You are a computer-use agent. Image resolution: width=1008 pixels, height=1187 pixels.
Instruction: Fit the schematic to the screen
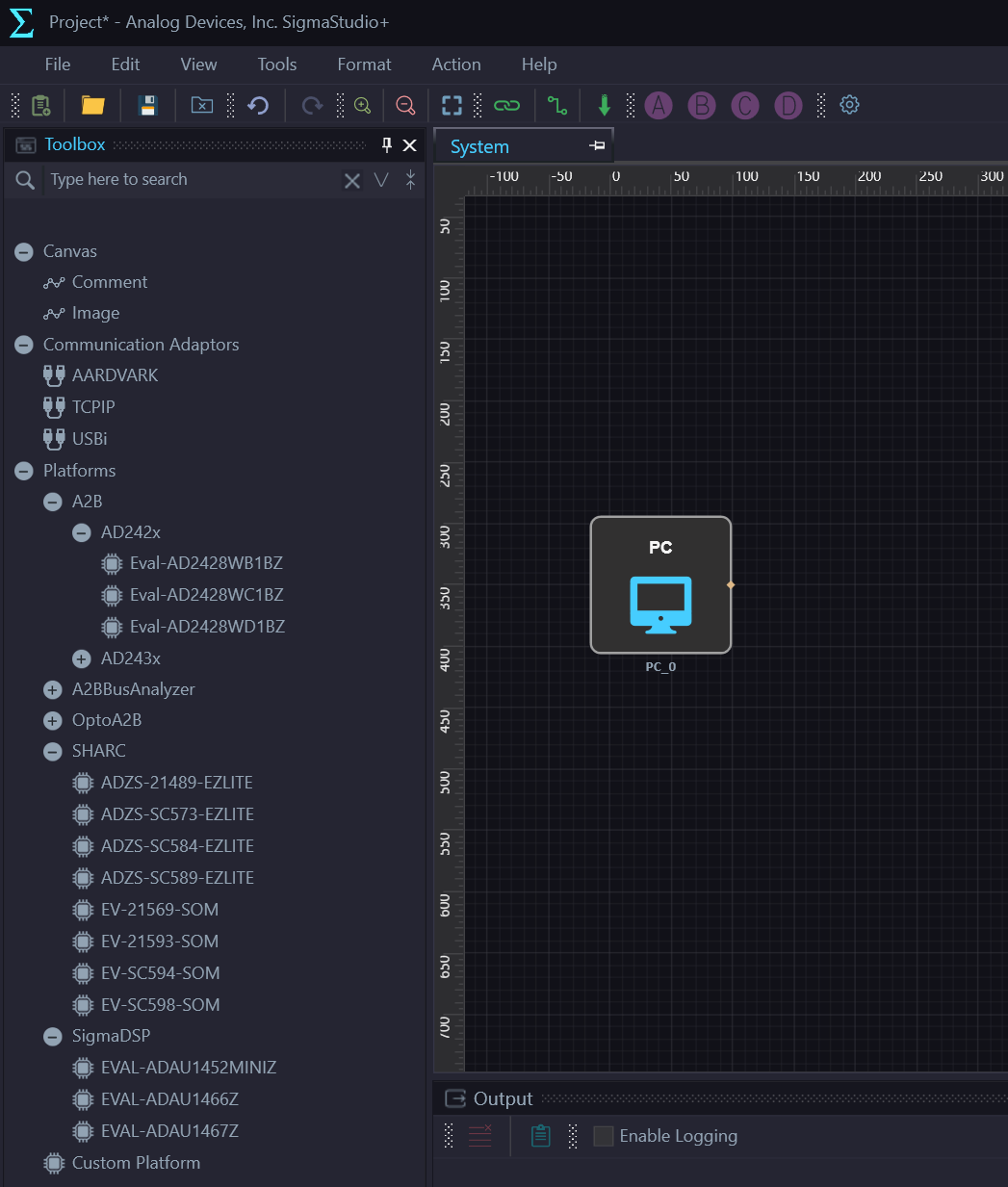(452, 105)
